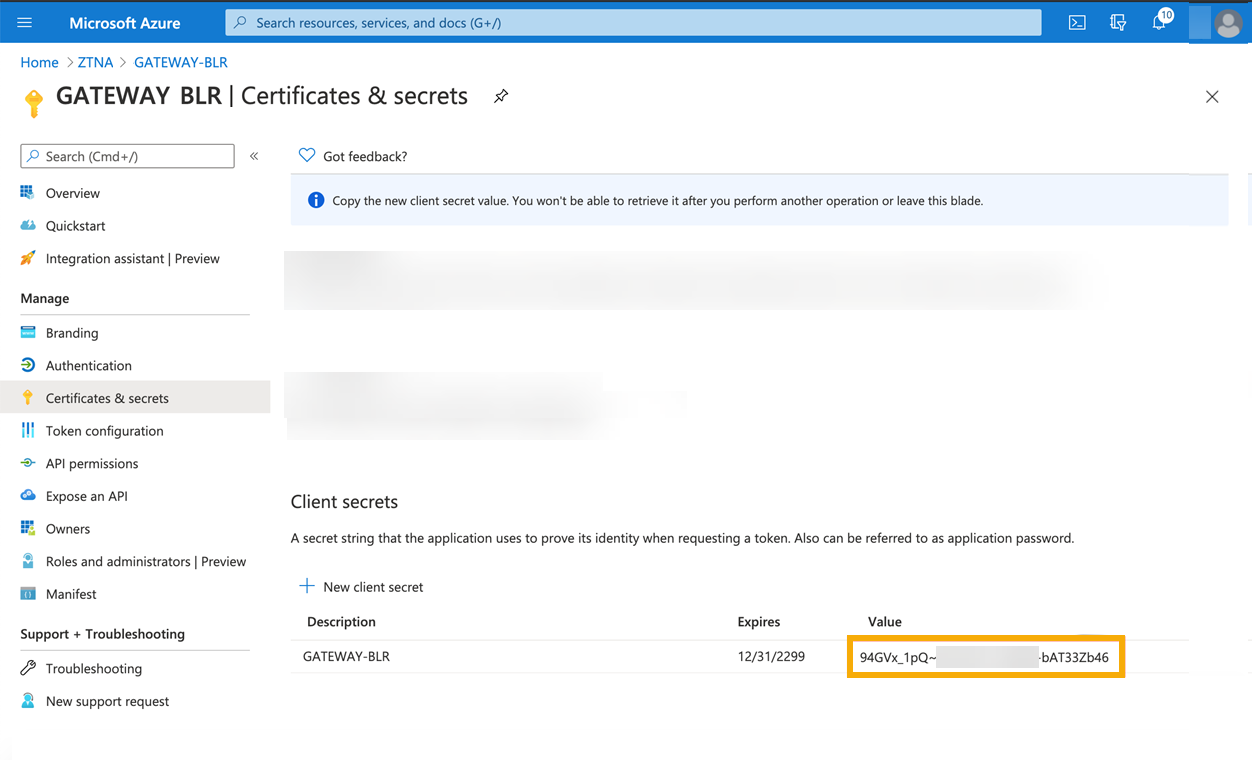Collapse the sidebar with the double chevron
This screenshot has width=1252, height=760.
tap(254, 156)
